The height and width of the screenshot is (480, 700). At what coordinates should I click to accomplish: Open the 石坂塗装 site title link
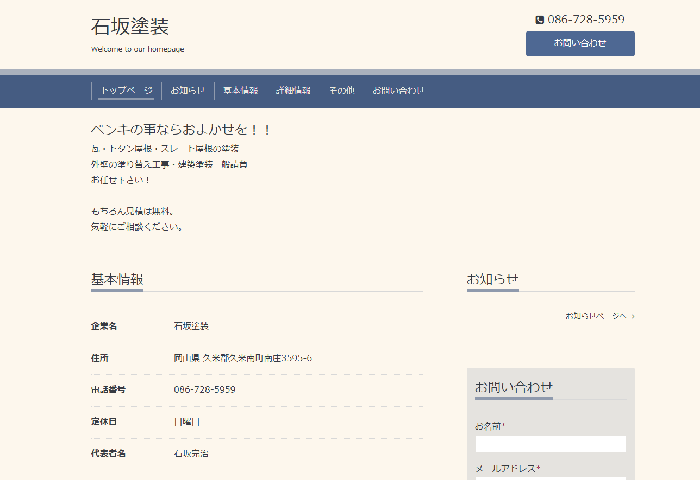pos(129,27)
